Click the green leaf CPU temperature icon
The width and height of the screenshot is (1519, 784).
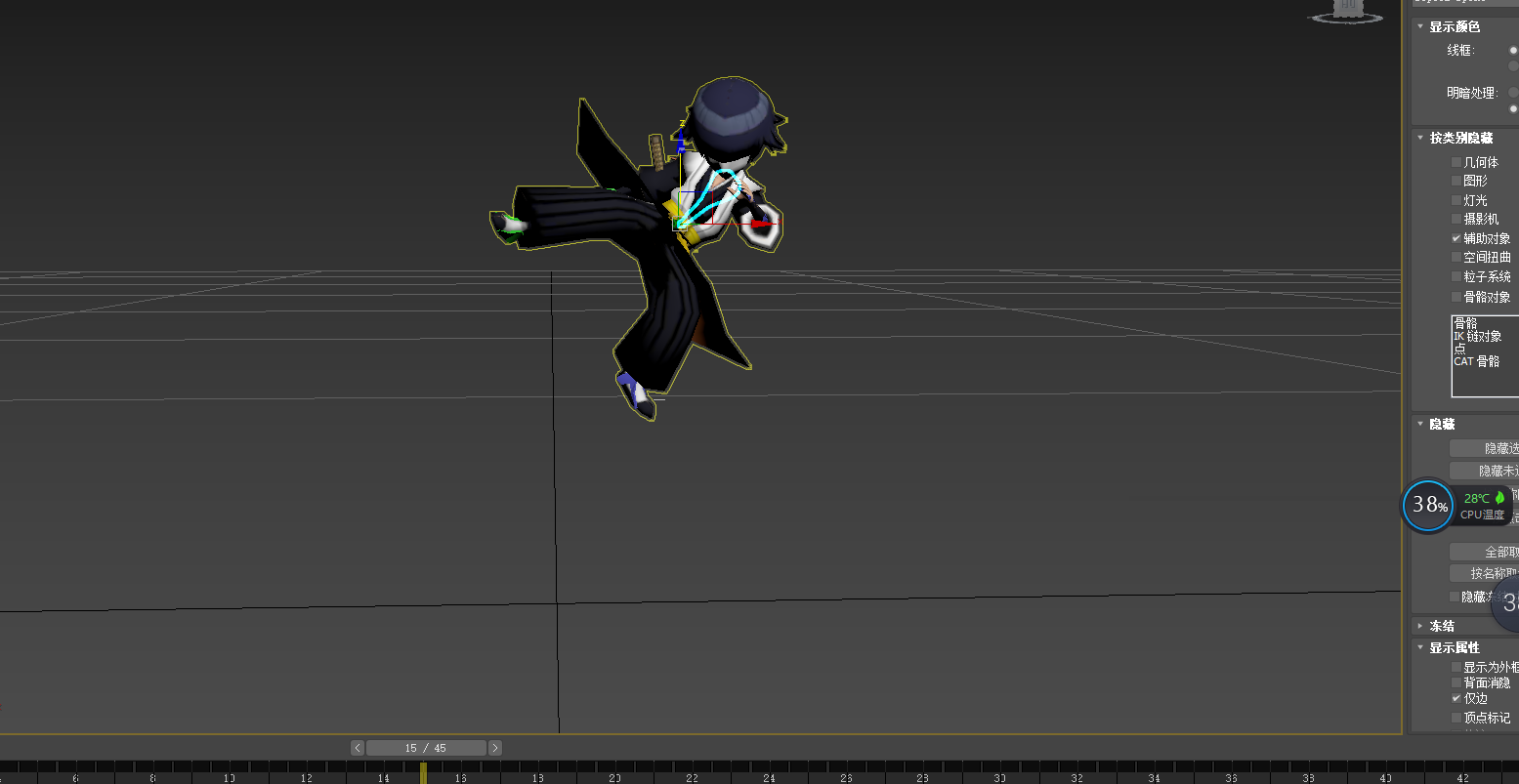tap(1499, 498)
